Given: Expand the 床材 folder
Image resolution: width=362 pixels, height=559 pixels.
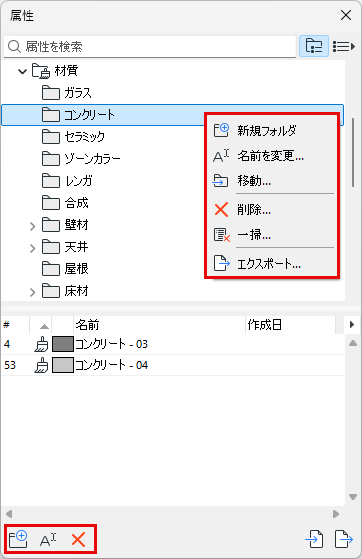Looking at the screenshot, I should (32, 292).
